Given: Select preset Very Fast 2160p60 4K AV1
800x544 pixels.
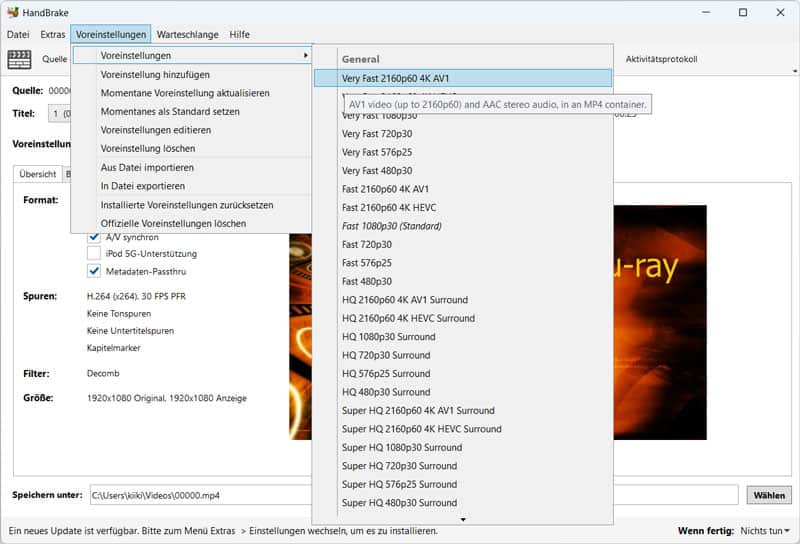Looking at the screenshot, I should point(463,78).
